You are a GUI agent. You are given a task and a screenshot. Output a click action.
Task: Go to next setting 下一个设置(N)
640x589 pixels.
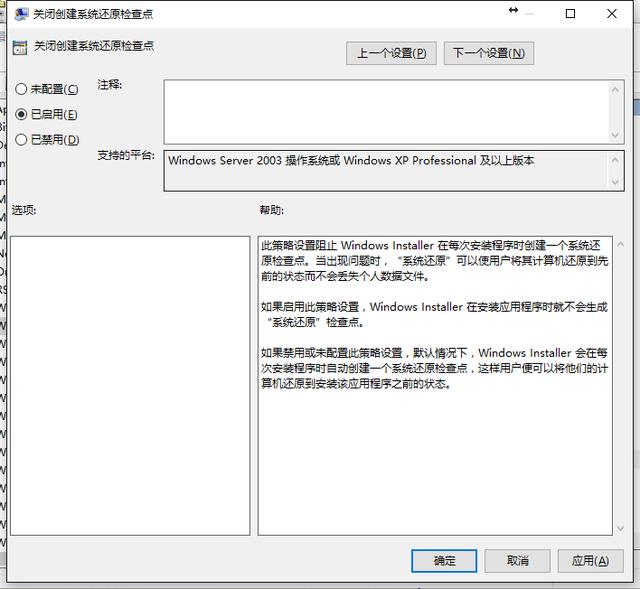pyautogui.click(x=489, y=53)
